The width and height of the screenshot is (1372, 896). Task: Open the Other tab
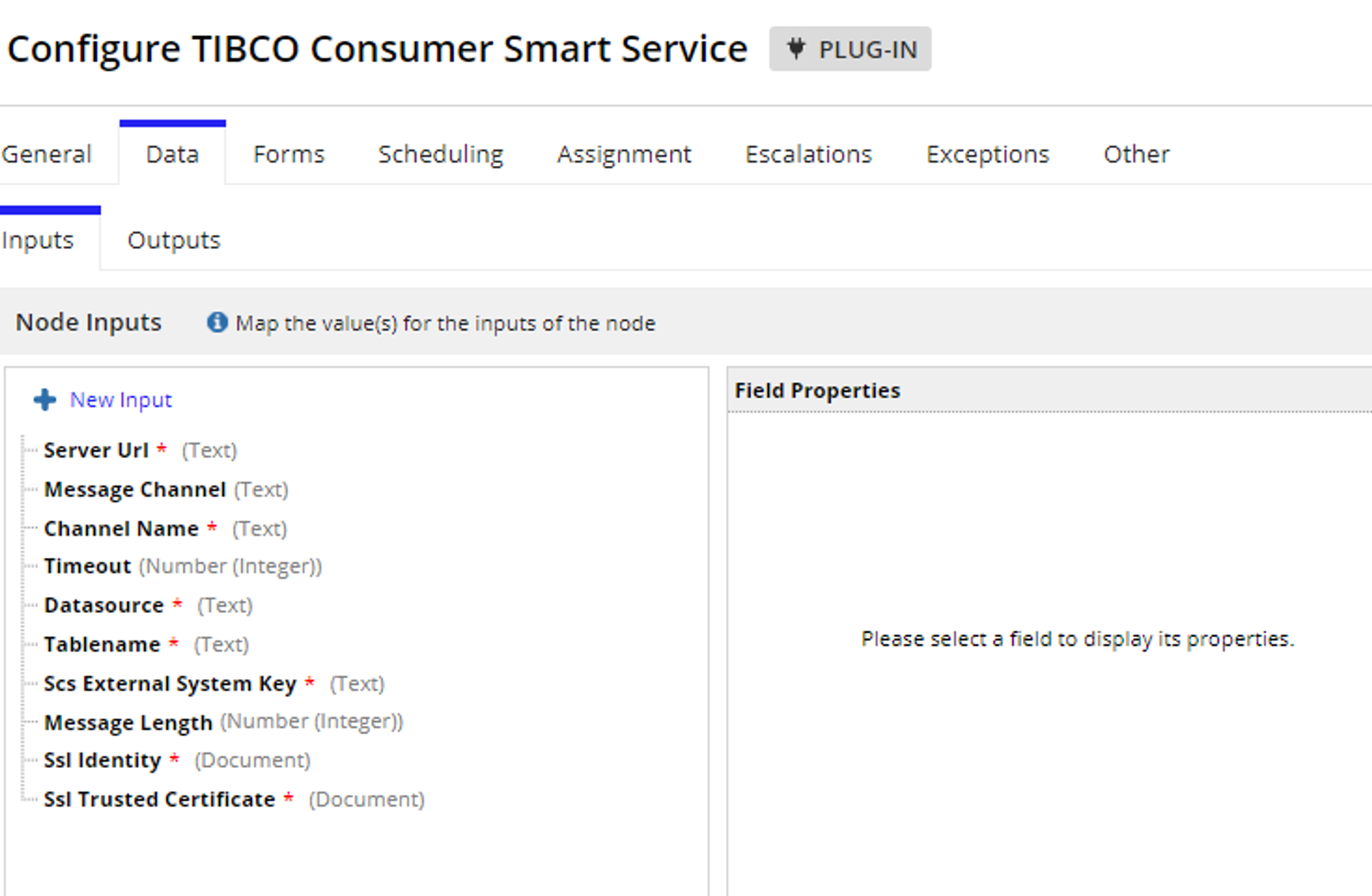pos(1136,155)
